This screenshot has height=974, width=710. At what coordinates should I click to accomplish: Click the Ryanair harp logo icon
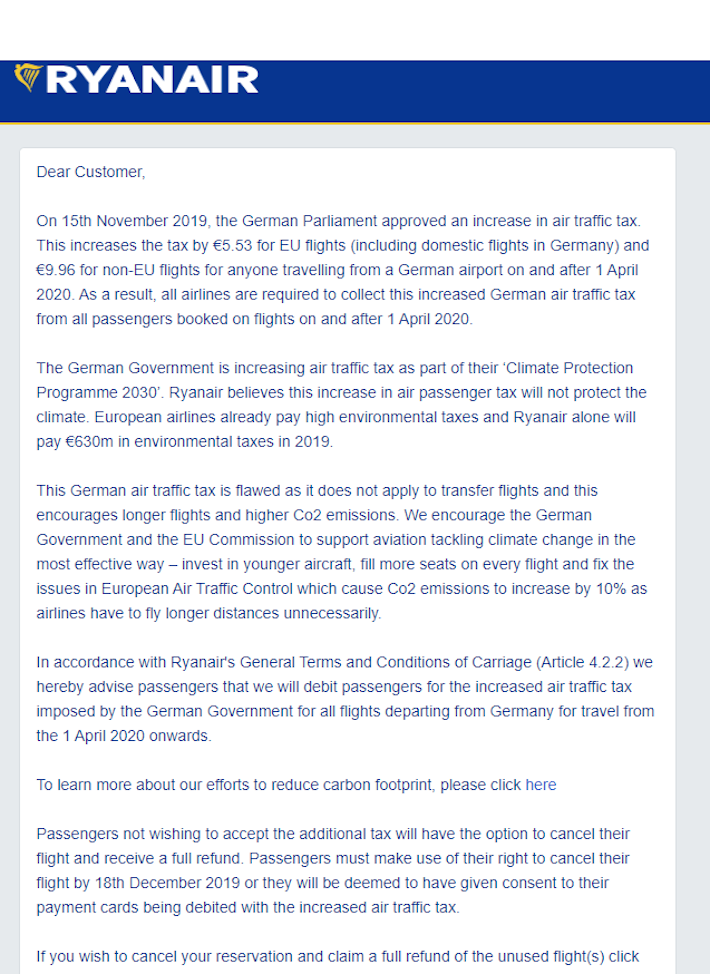coord(29,78)
